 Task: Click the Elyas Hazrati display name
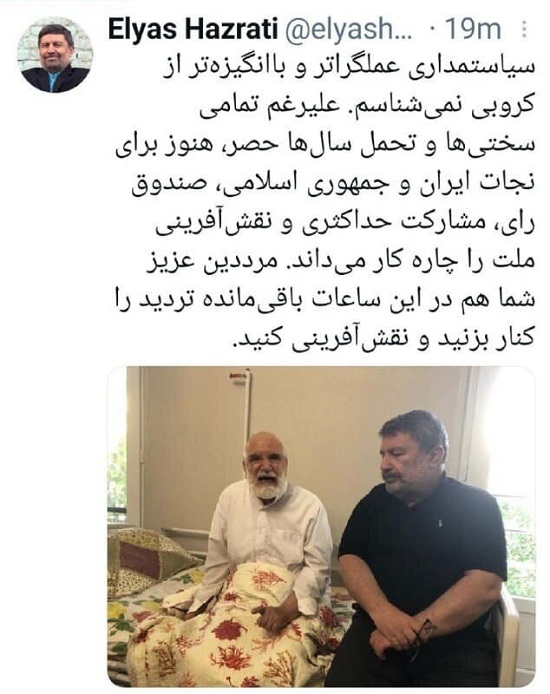point(193,29)
